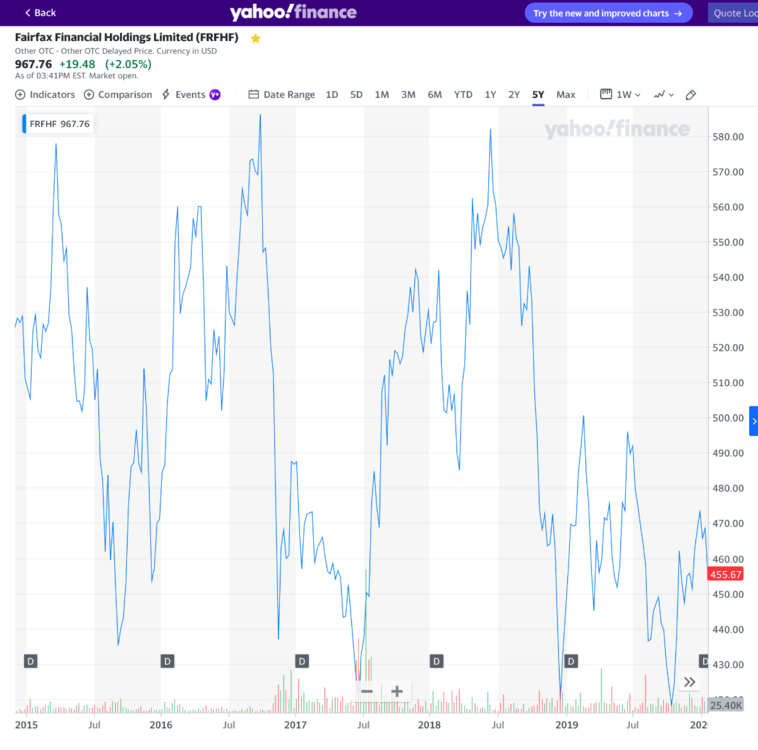Select the 1Y range
The image size is (758, 750).
point(490,95)
